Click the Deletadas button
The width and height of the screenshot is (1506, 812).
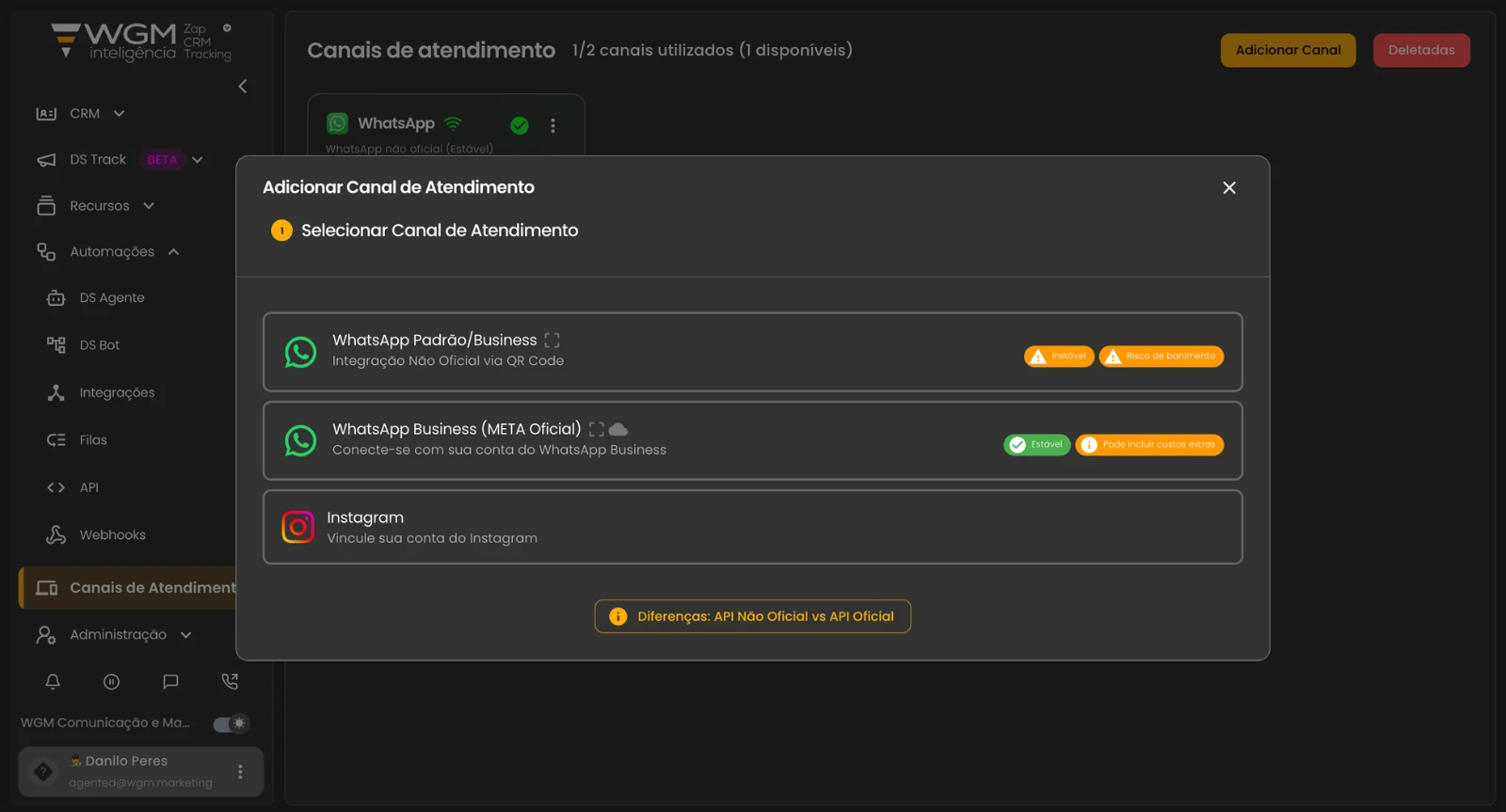1420,51
